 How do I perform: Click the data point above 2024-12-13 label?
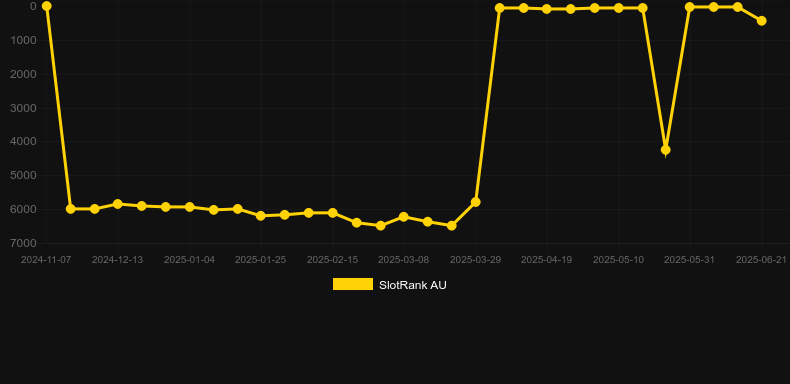[x=118, y=204]
